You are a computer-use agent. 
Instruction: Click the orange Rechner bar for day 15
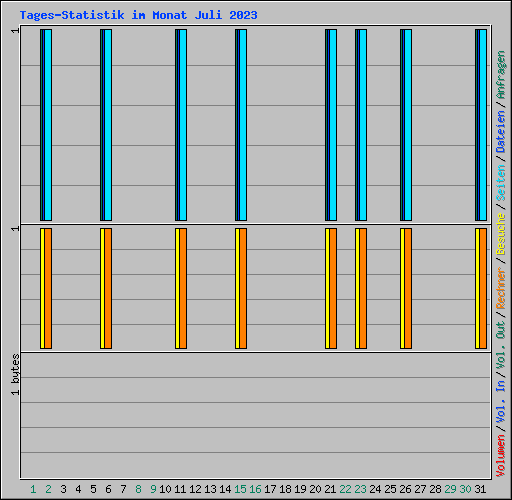(x=243, y=289)
